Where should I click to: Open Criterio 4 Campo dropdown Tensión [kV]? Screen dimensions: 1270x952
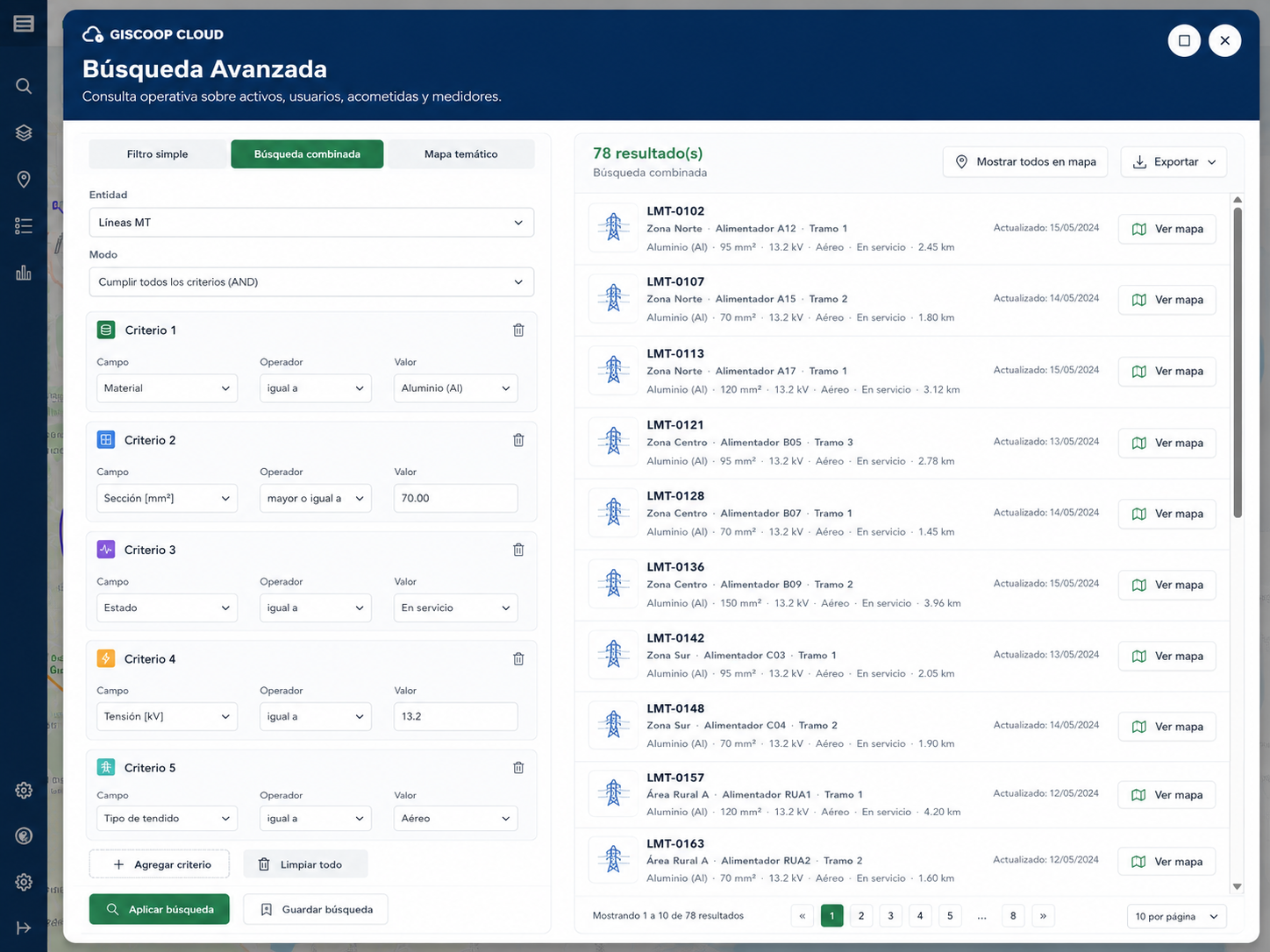(x=167, y=716)
